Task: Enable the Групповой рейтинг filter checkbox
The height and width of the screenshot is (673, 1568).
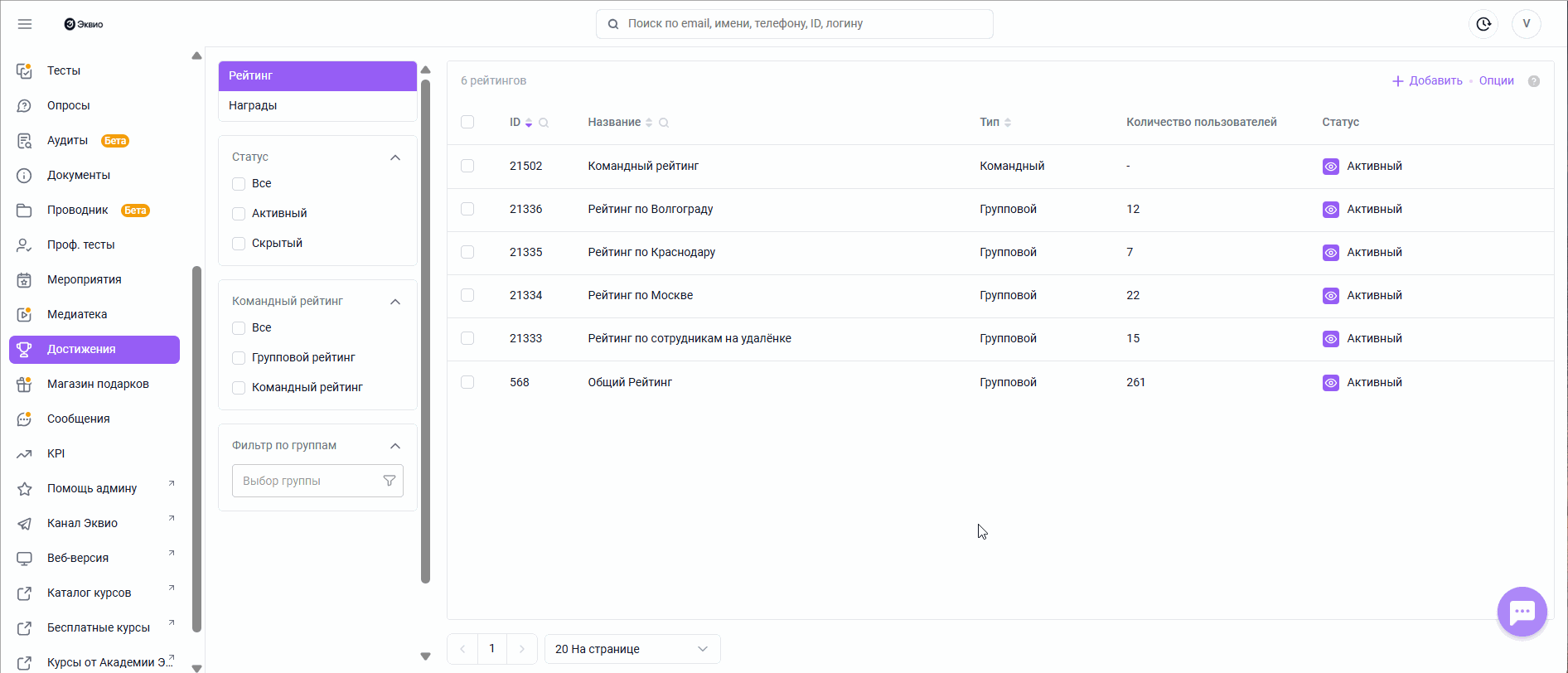Action: tap(239, 358)
